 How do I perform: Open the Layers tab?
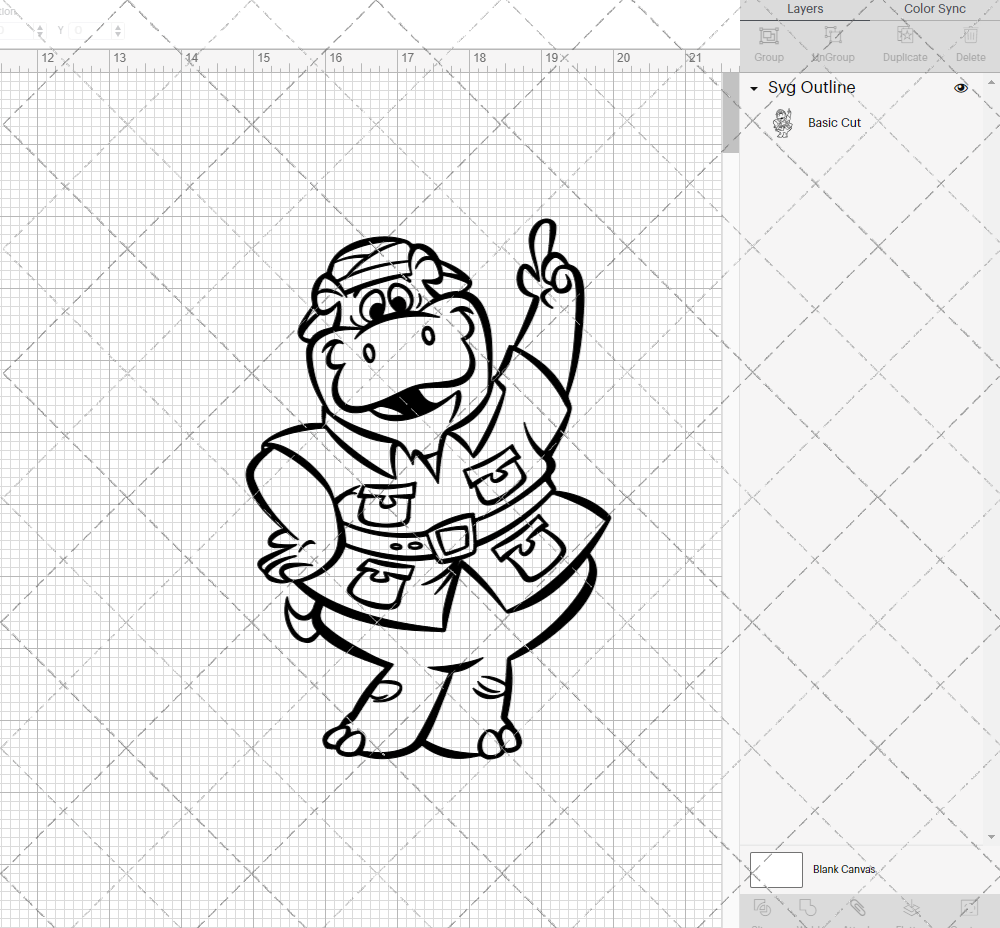(805, 9)
